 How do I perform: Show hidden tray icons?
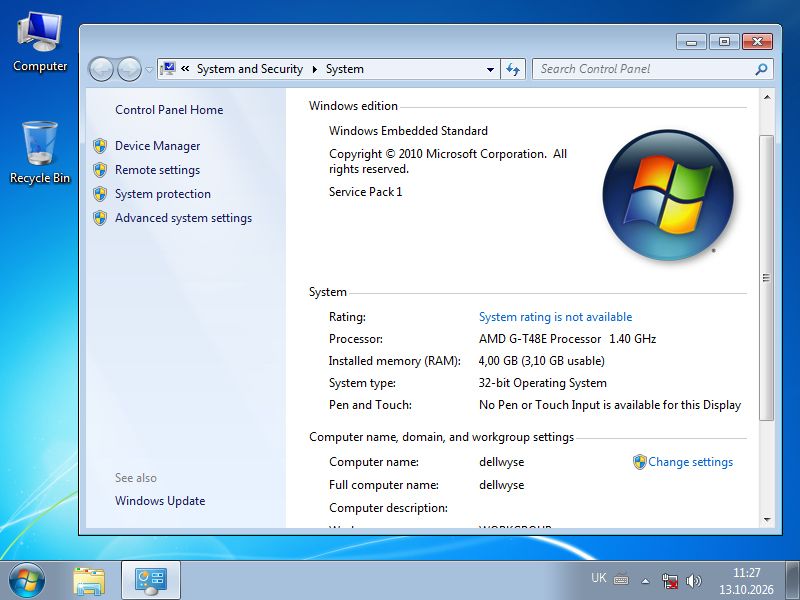pyautogui.click(x=645, y=581)
